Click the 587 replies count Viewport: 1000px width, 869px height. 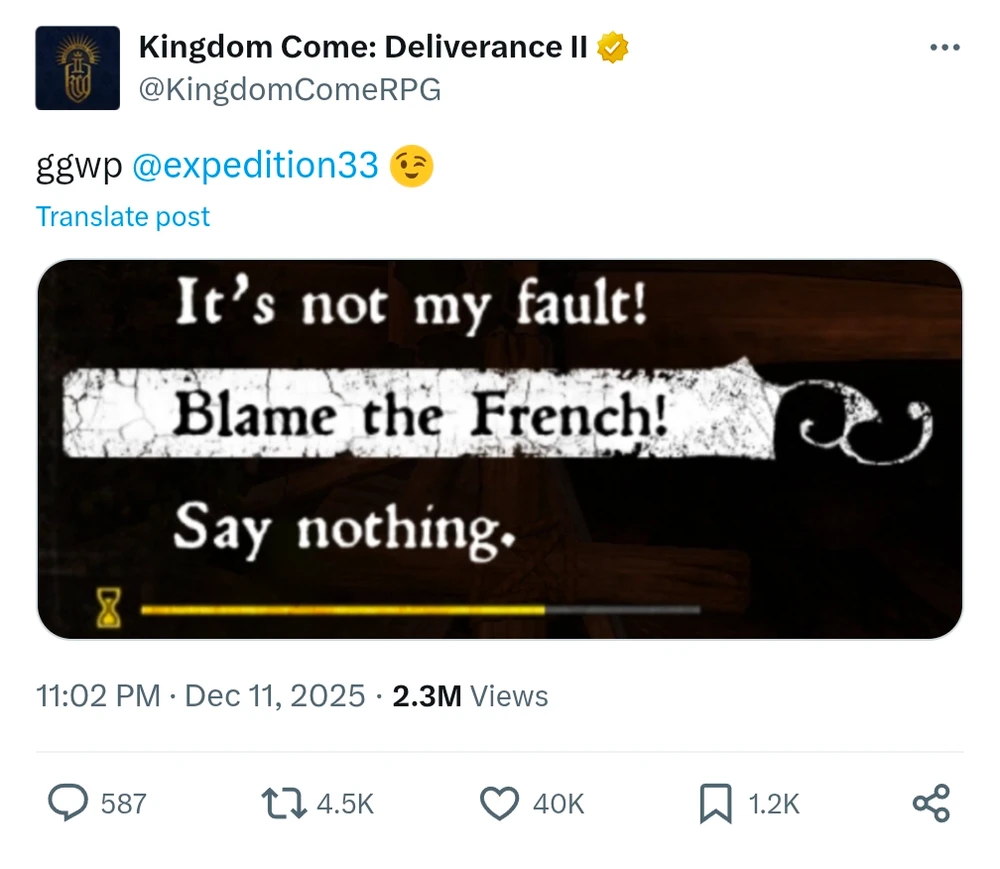tap(124, 804)
